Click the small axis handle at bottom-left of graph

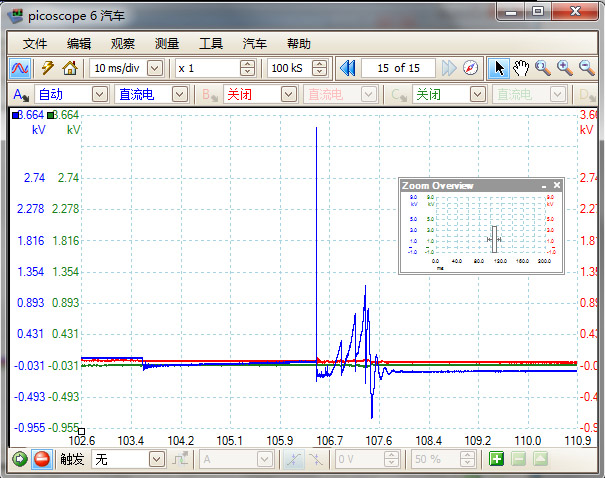pyautogui.click(x=81, y=431)
